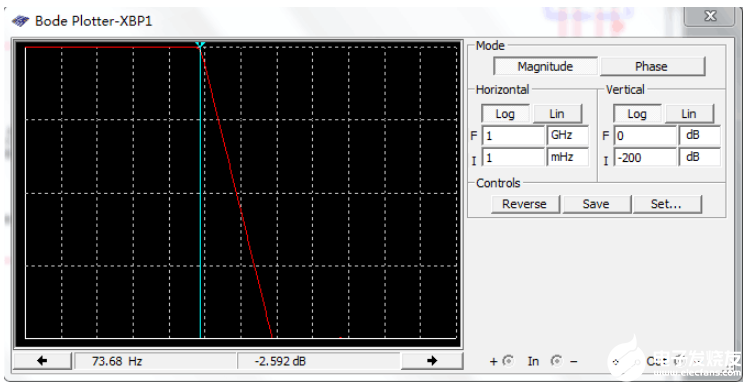Click the left arrow cursor button
This screenshot has height=388, width=752.
[42, 361]
